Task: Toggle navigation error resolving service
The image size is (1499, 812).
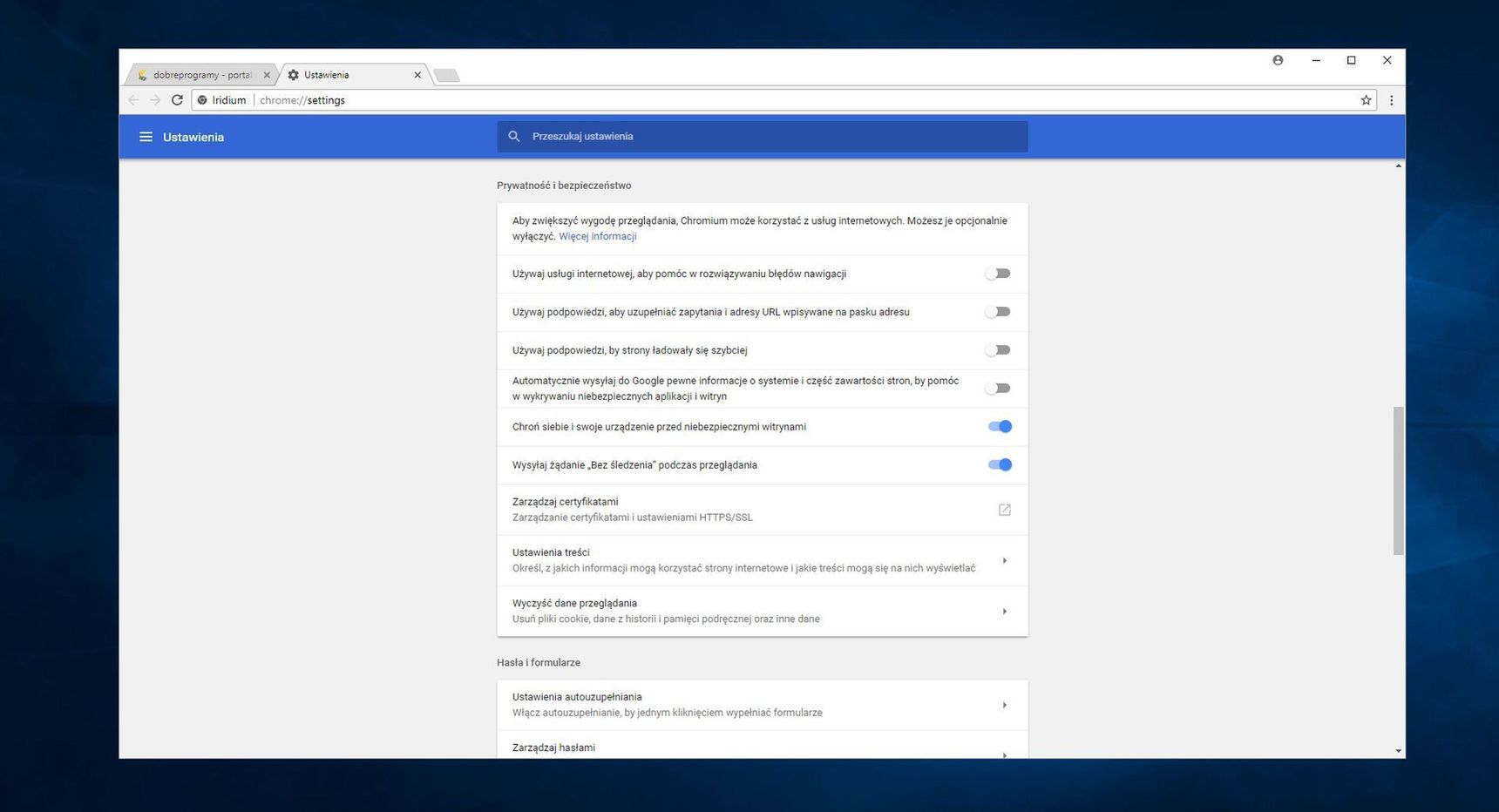Action: point(998,274)
